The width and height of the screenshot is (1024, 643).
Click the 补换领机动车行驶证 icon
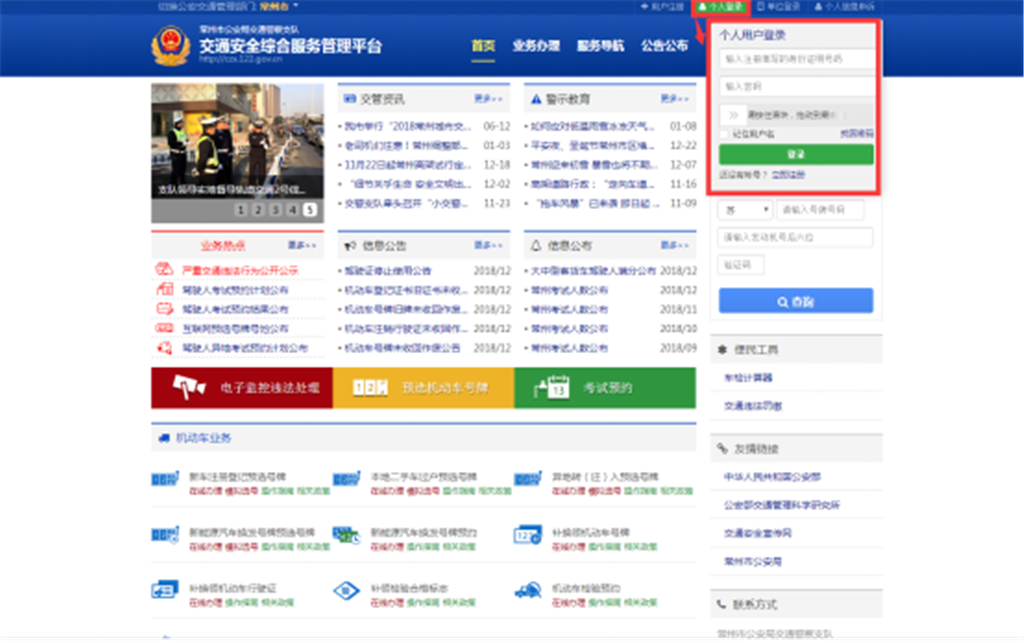[164, 589]
